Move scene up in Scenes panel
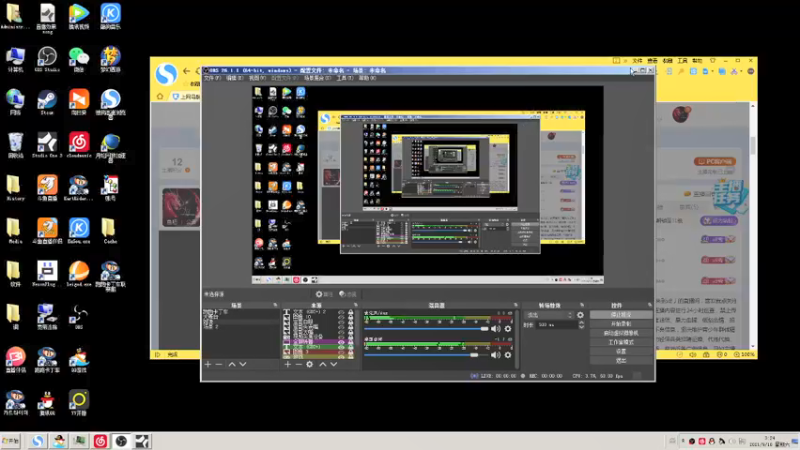Image resolution: width=800 pixels, height=450 pixels. point(232,364)
